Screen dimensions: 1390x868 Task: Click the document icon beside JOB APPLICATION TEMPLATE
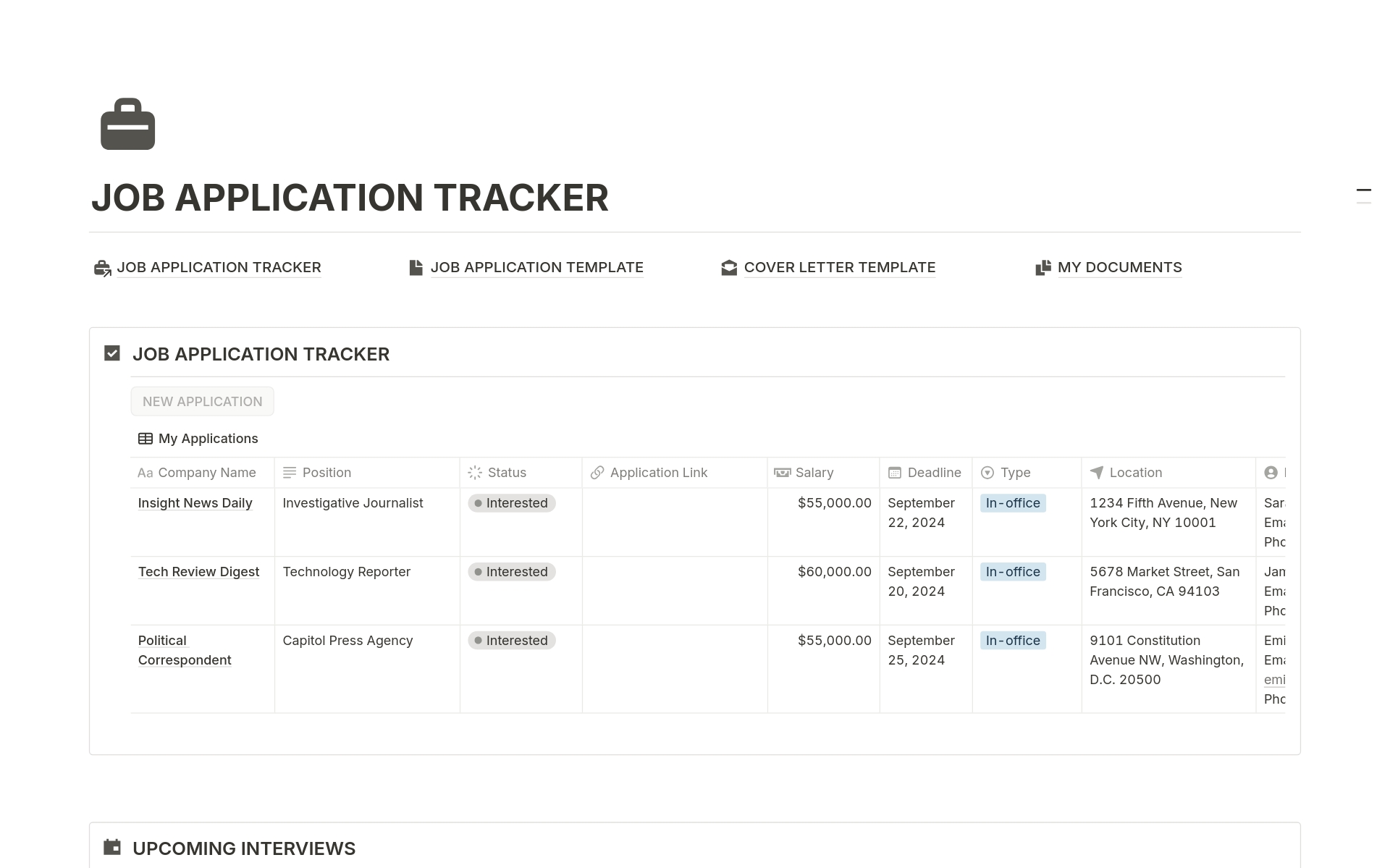click(x=415, y=267)
